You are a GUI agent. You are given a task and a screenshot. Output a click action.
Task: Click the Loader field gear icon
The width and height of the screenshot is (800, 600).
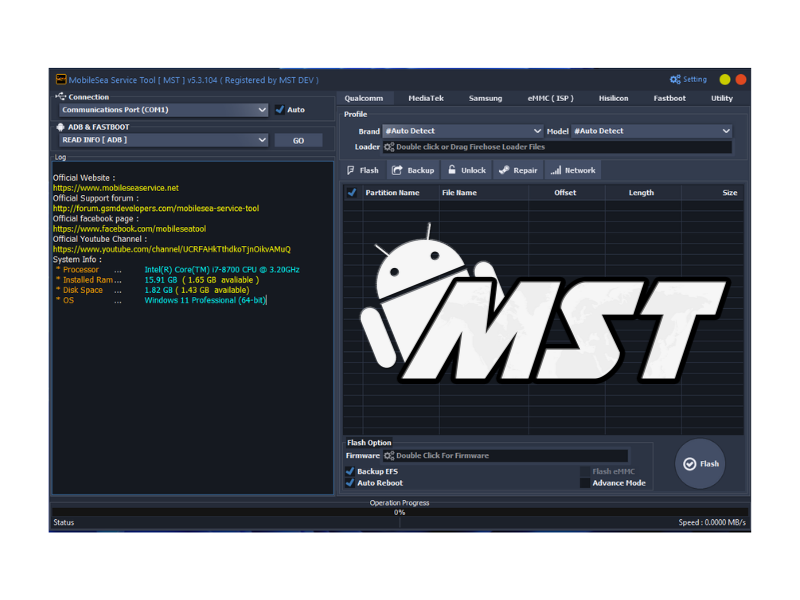click(389, 147)
